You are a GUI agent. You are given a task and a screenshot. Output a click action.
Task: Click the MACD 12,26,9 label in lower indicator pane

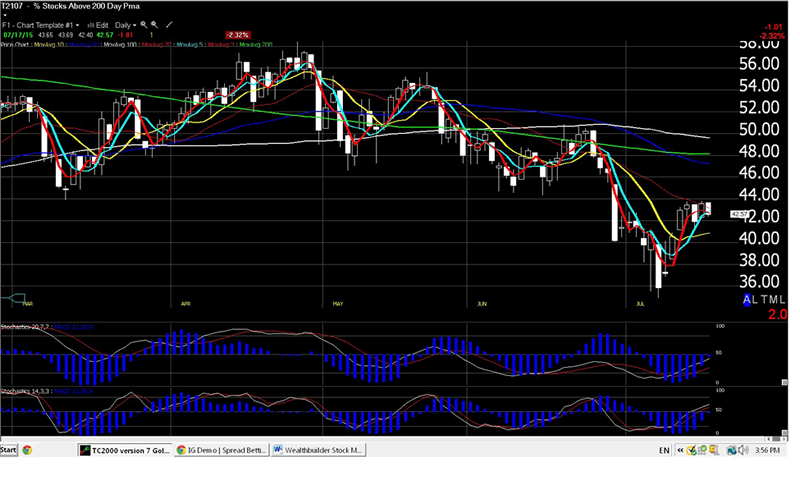point(73,391)
